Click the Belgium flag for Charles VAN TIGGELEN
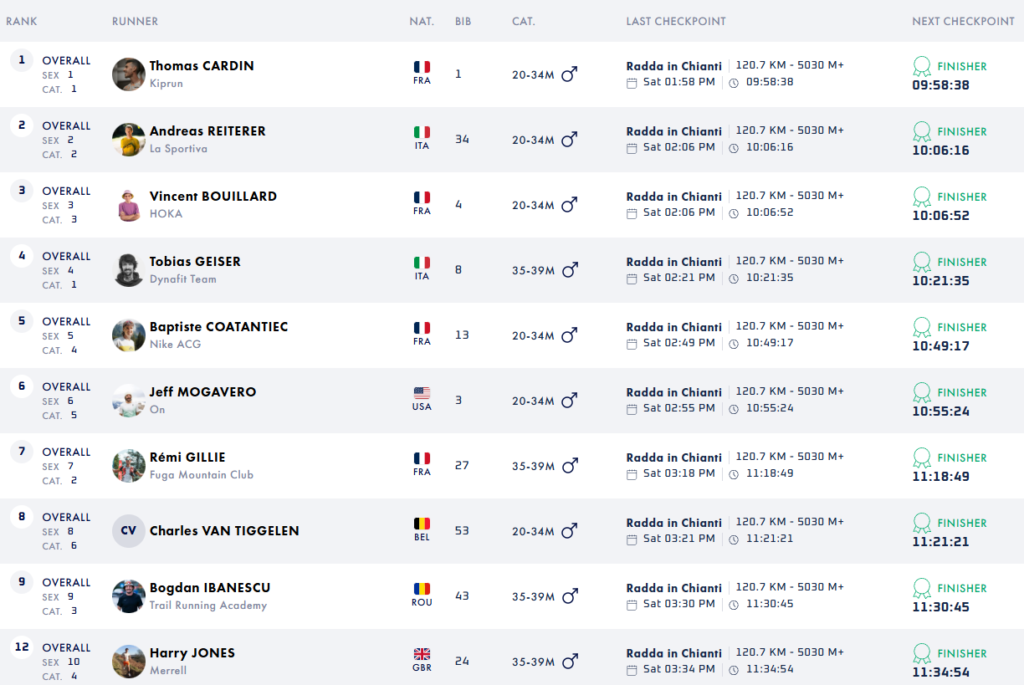 click(x=422, y=523)
